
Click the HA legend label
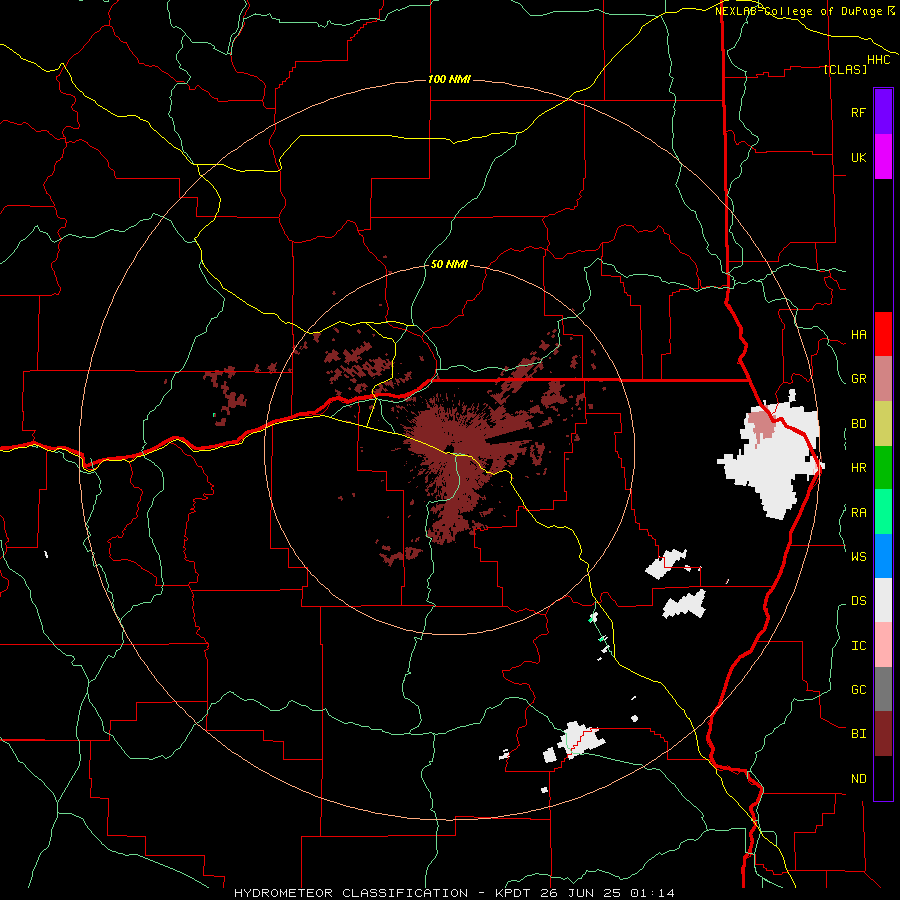coord(858,334)
